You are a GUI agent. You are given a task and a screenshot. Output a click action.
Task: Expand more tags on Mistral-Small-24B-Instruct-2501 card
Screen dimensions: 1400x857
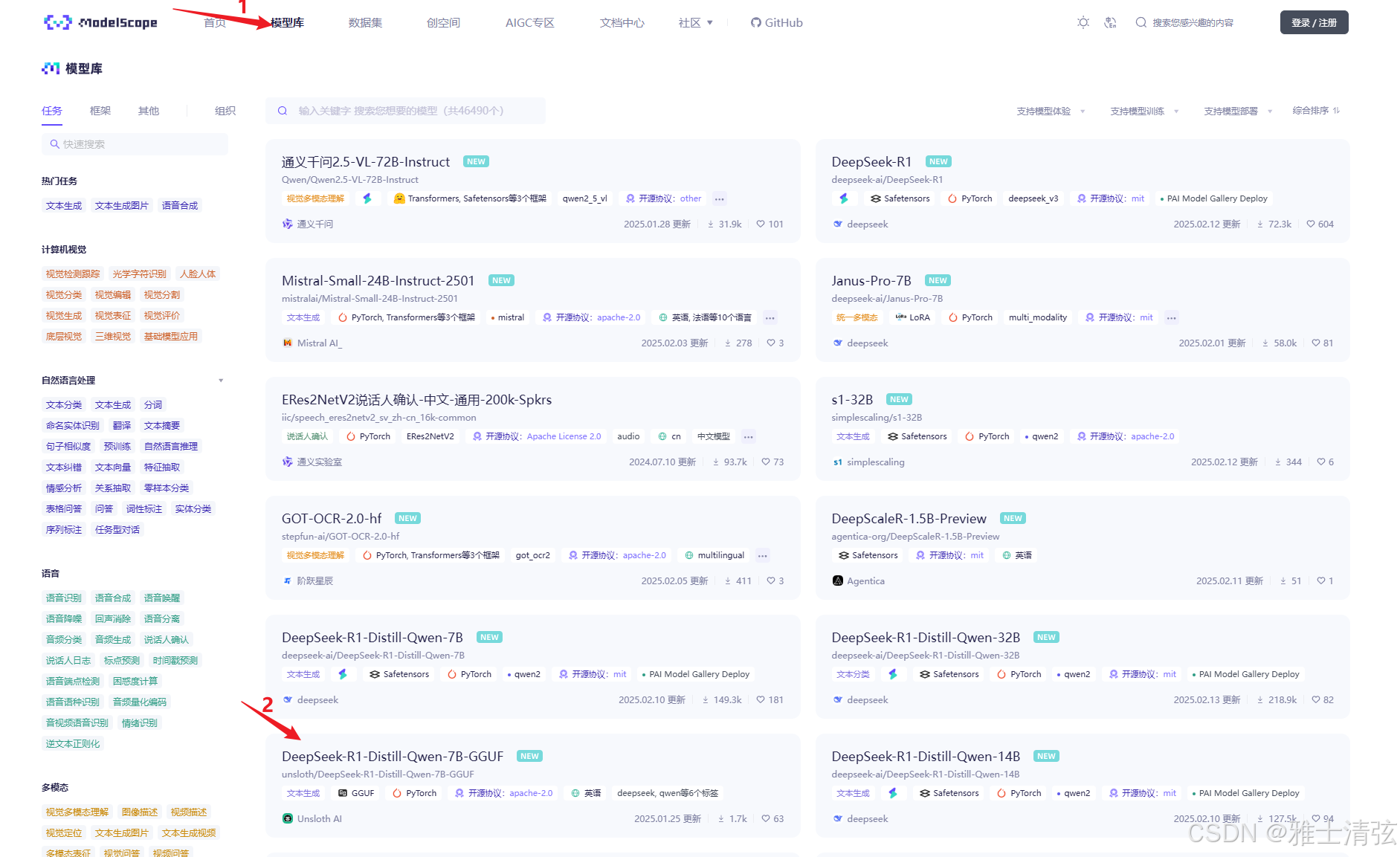tap(770, 317)
